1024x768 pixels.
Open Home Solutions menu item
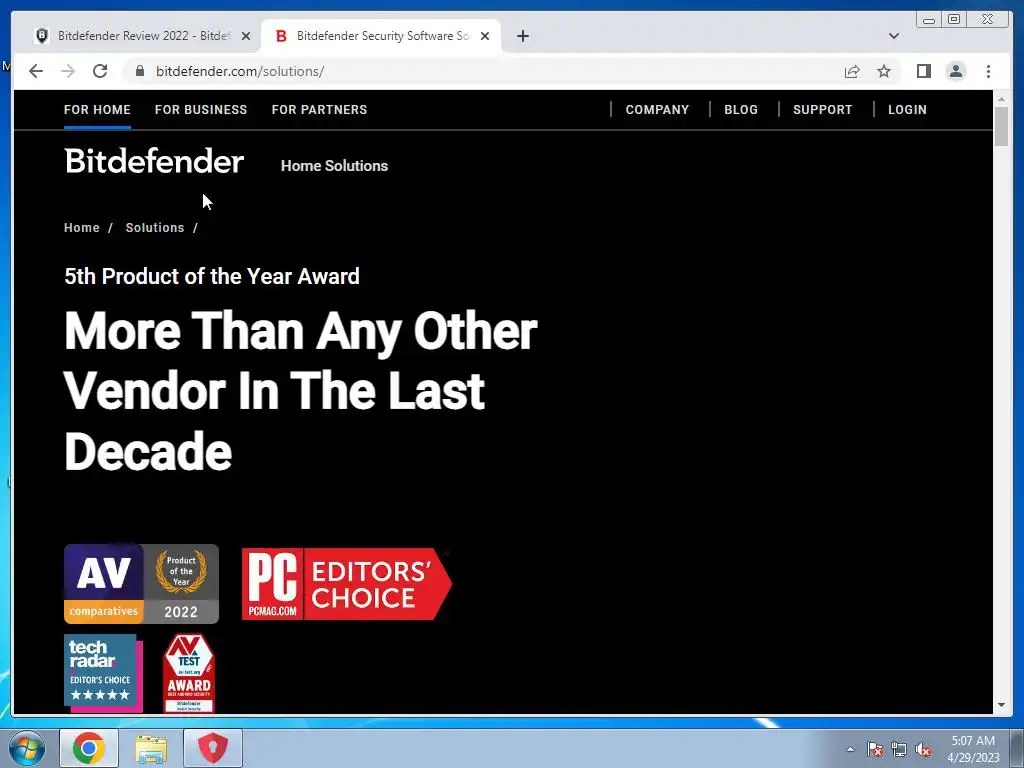[x=334, y=166]
